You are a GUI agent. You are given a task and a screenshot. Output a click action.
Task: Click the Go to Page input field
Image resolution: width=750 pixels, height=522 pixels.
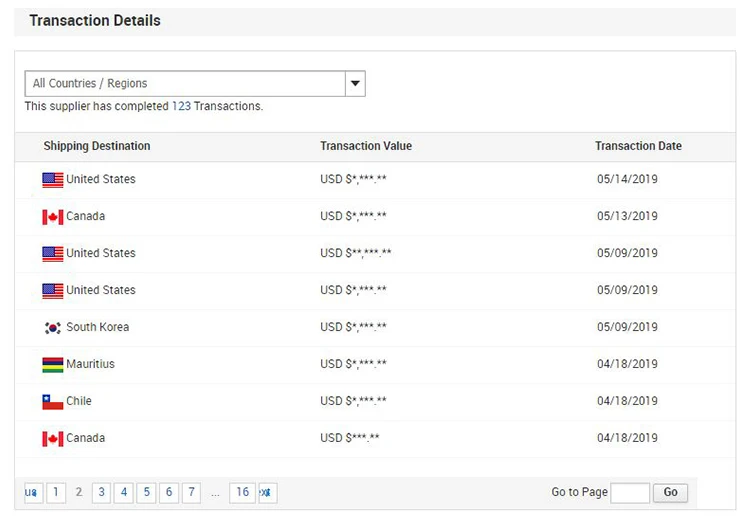click(630, 492)
